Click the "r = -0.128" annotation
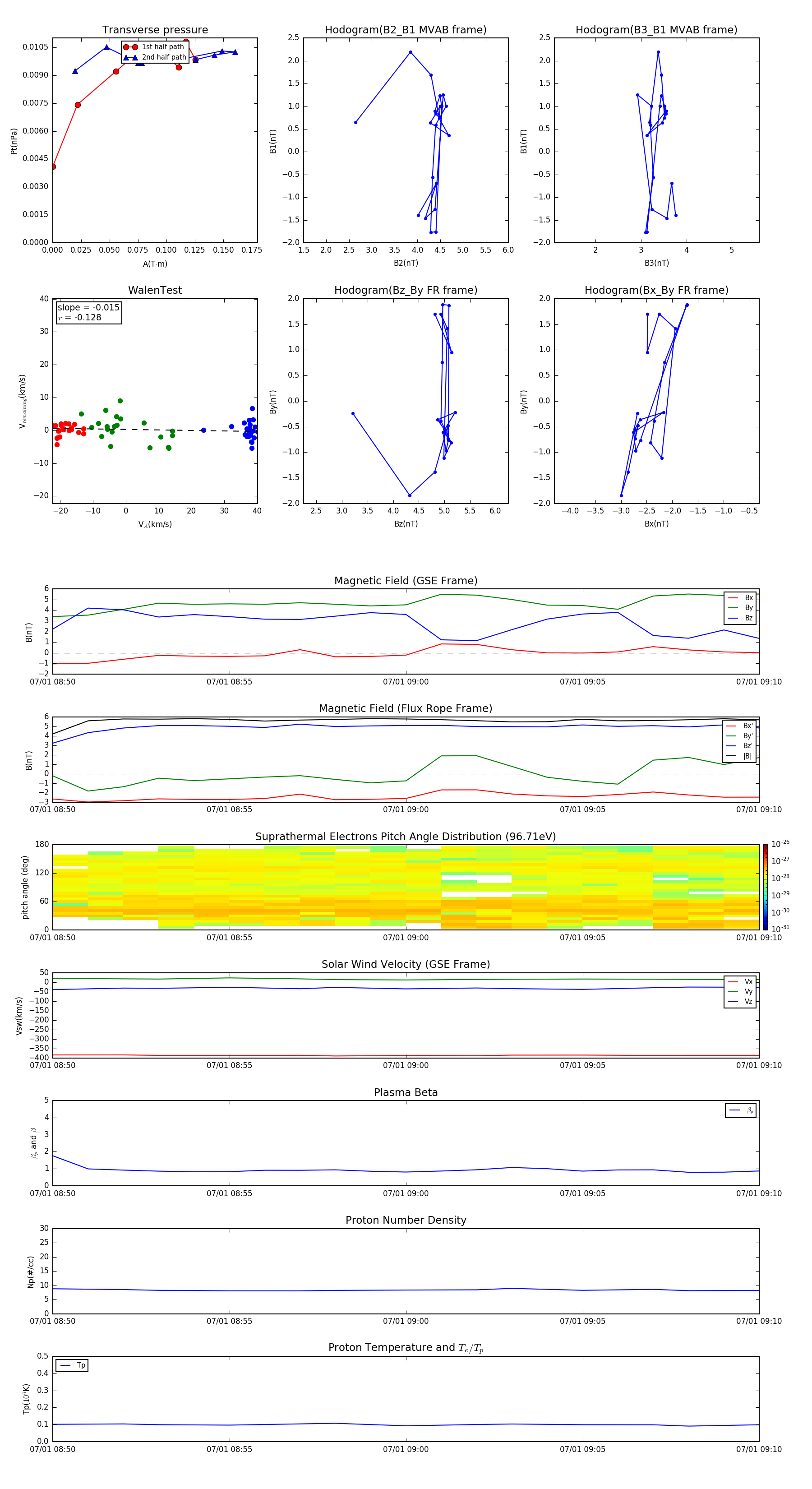Viewport: 812px width, 1489px height. (80, 317)
